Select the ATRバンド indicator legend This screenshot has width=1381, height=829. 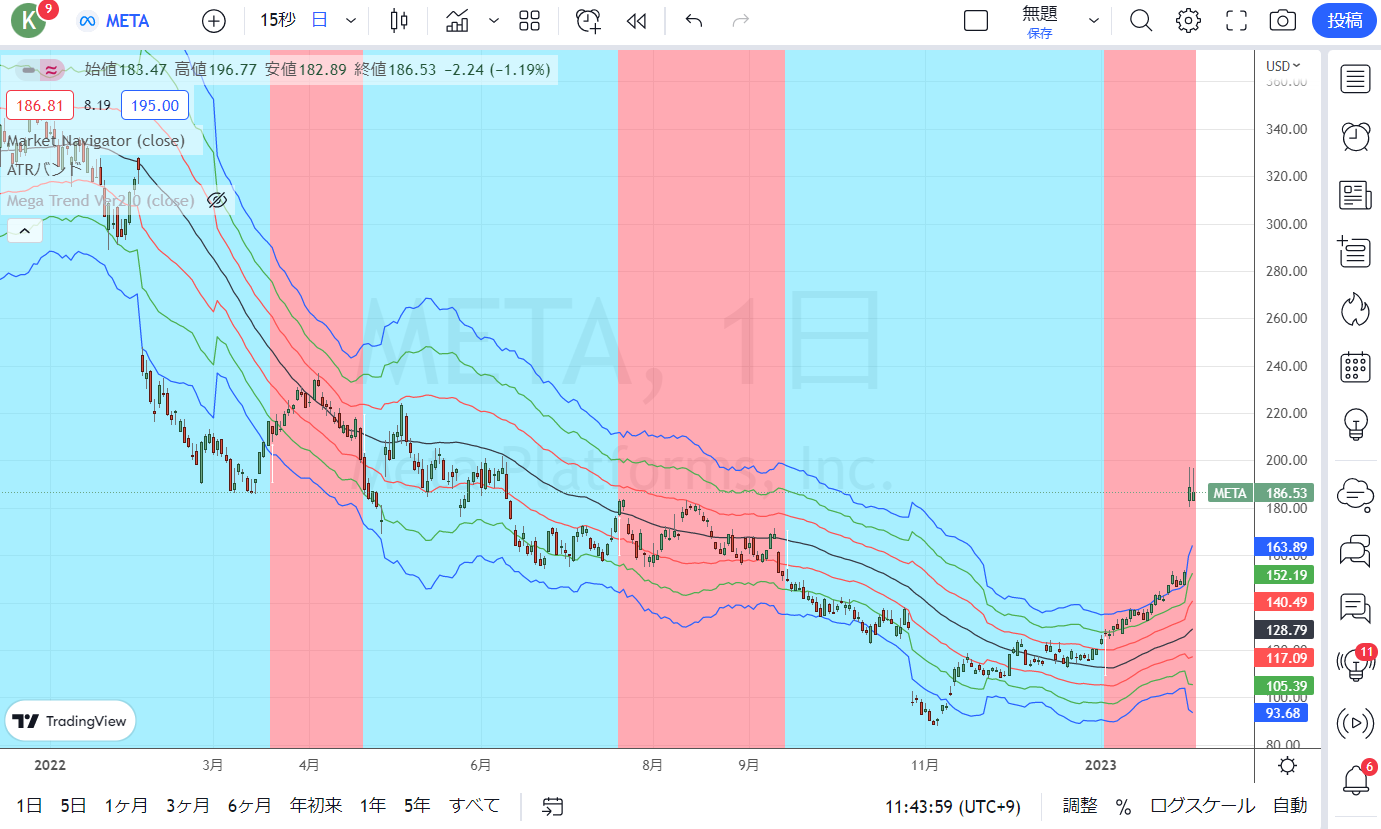coord(44,170)
